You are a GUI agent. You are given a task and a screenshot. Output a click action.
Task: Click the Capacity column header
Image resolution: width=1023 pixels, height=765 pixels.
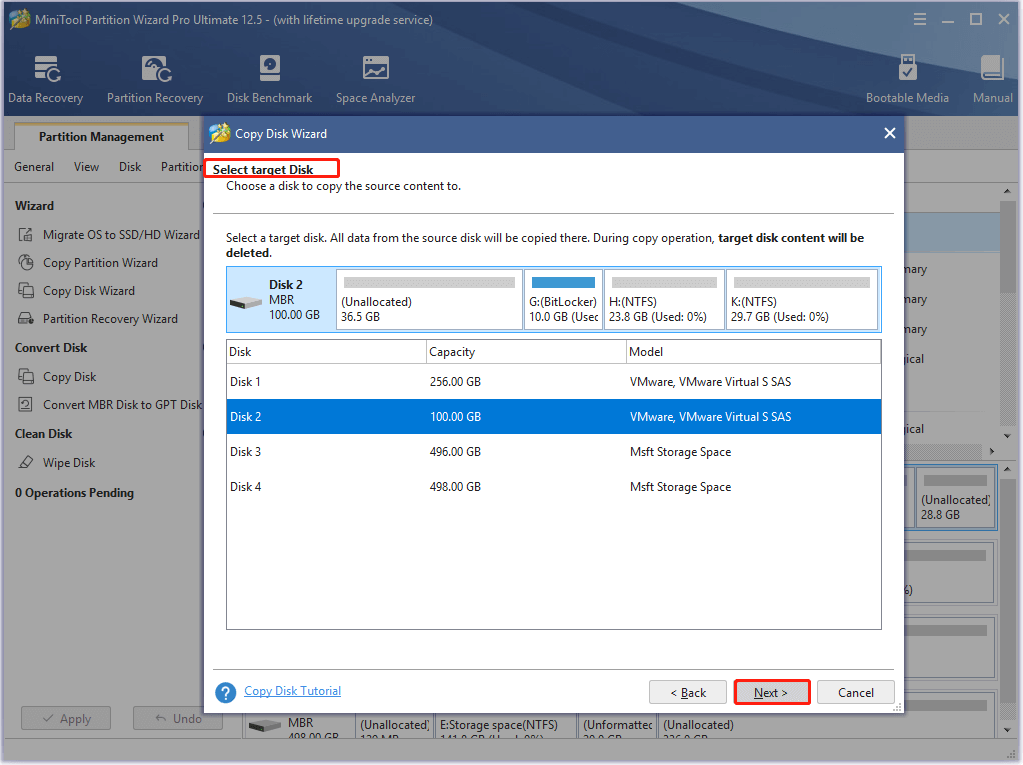coord(526,352)
